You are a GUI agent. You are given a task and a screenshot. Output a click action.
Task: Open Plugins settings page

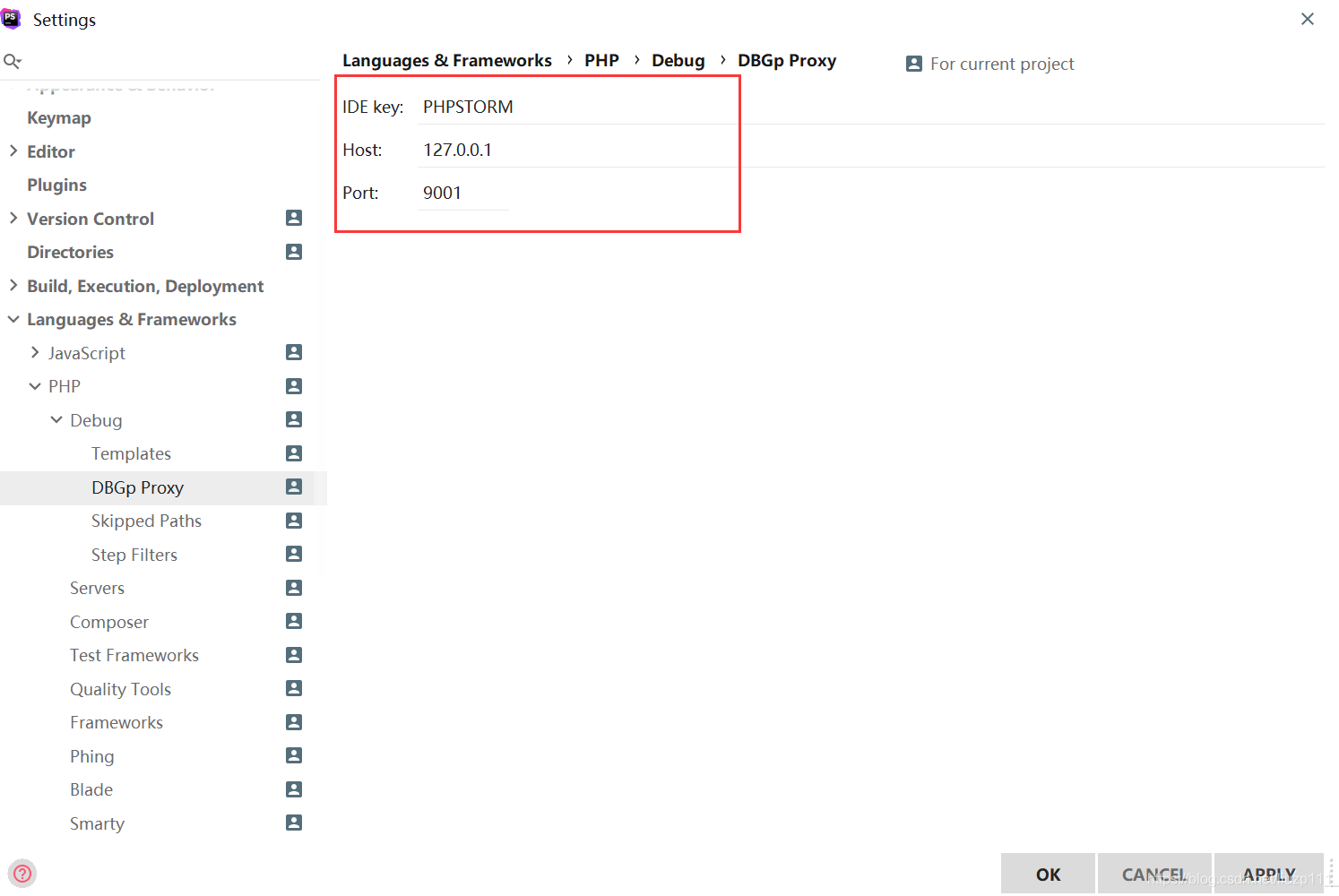click(x=56, y=185)
